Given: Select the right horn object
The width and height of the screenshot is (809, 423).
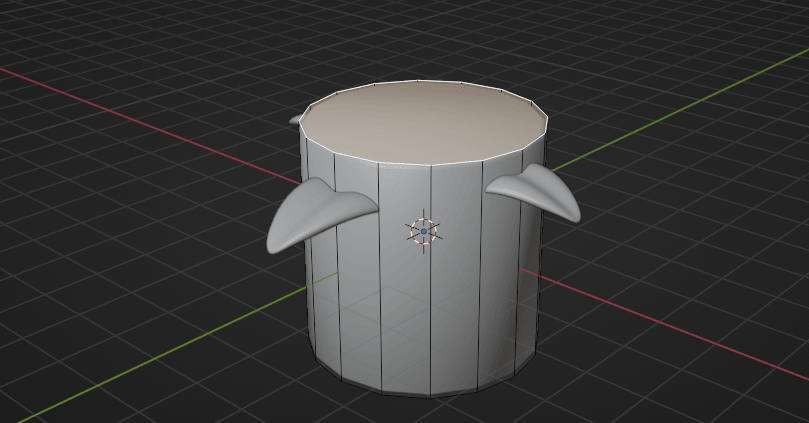Looking at the screenshot, I should pos(536,189).
